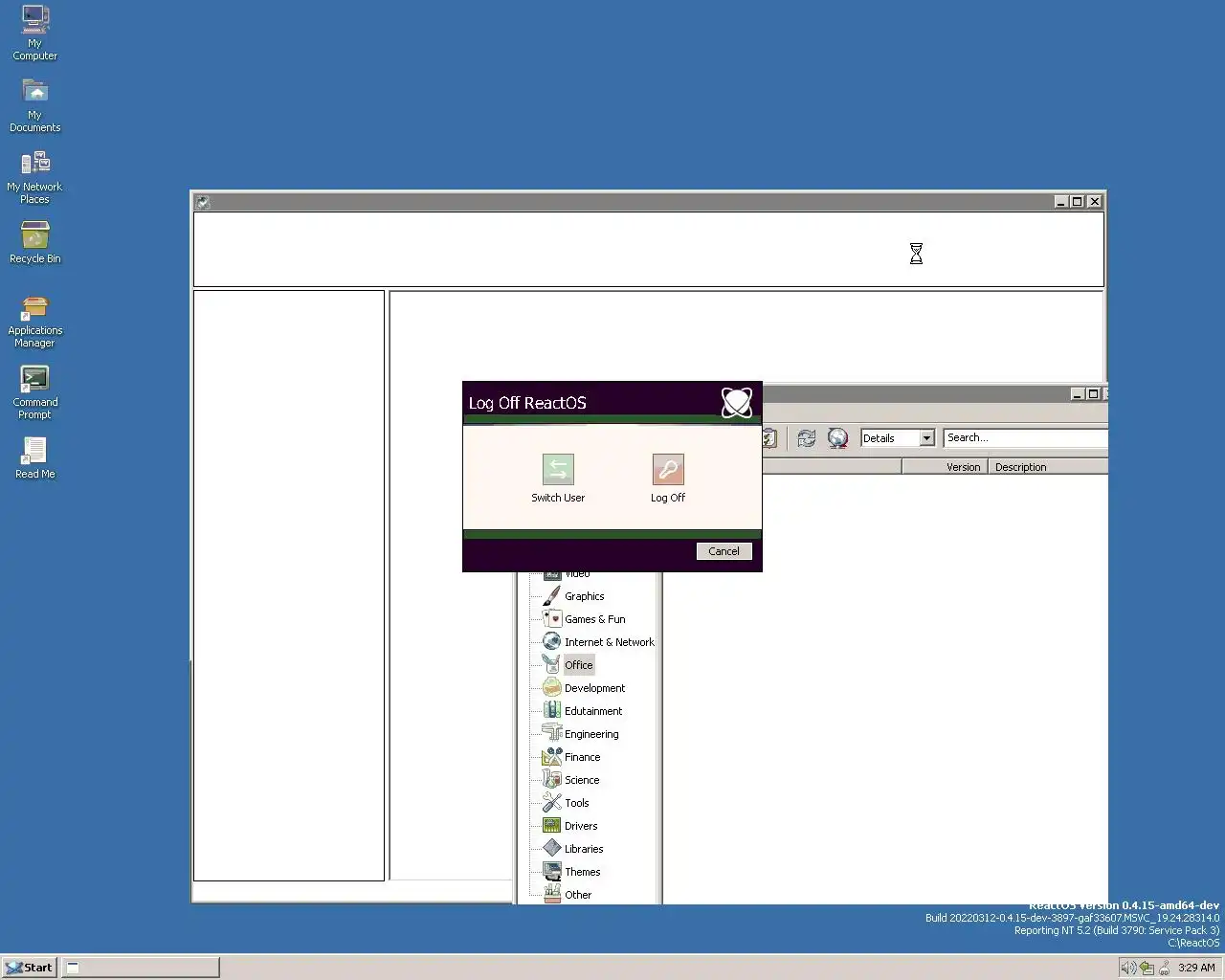
Task: Select the Engineering category
Action: tap(591, 734)
